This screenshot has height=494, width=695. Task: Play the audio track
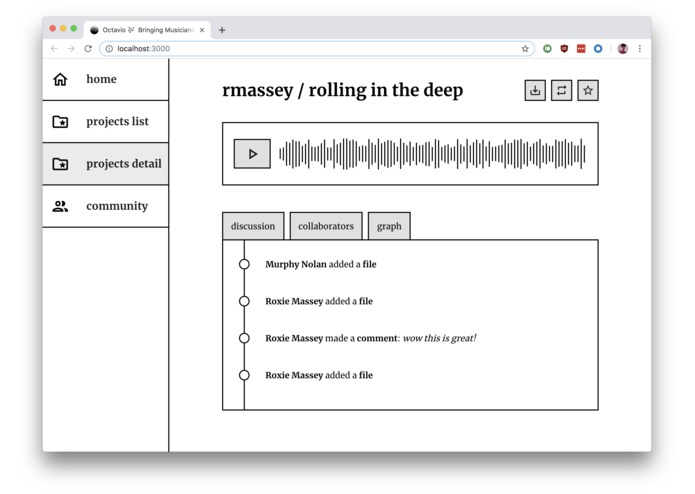(x=252, y=154)
